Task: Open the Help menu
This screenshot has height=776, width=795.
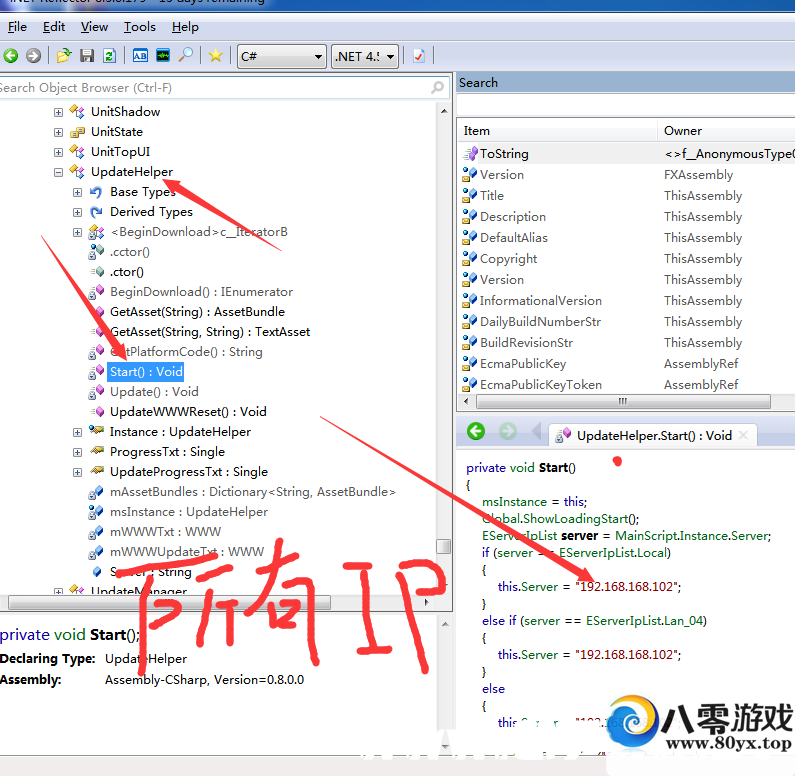Action: pos(185,27)
